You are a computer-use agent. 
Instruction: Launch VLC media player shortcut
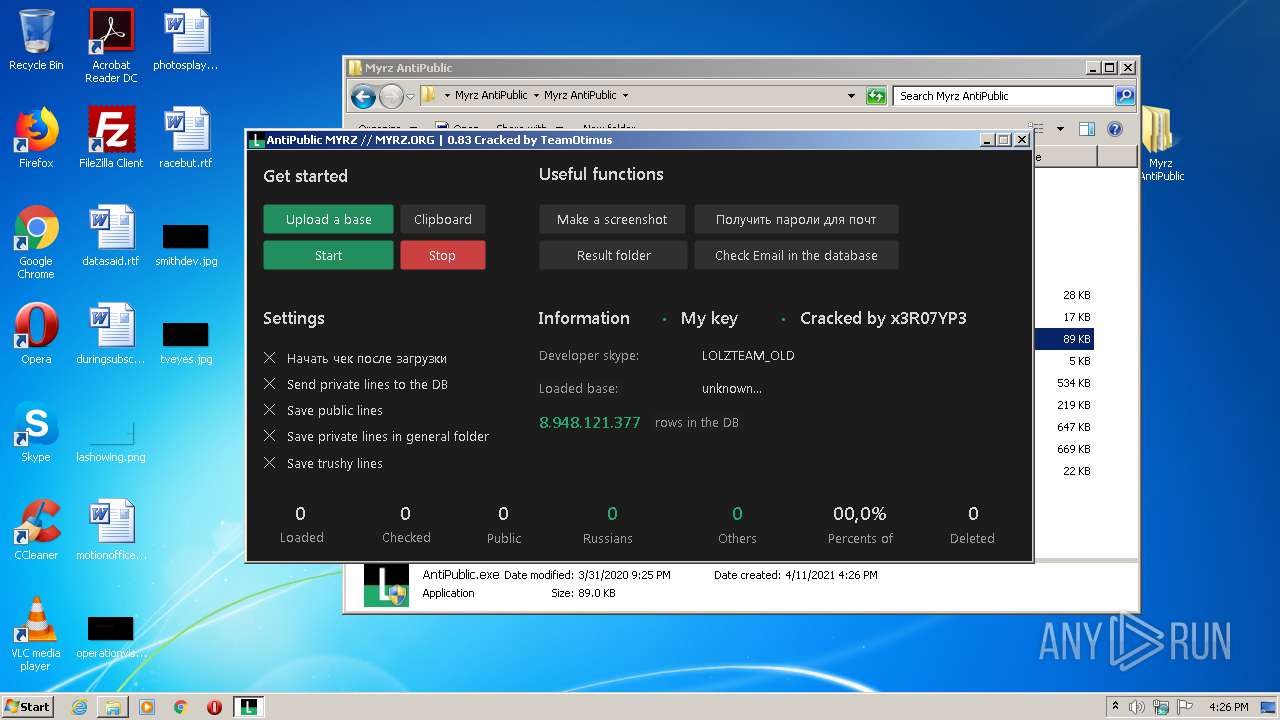pos(36,634)
